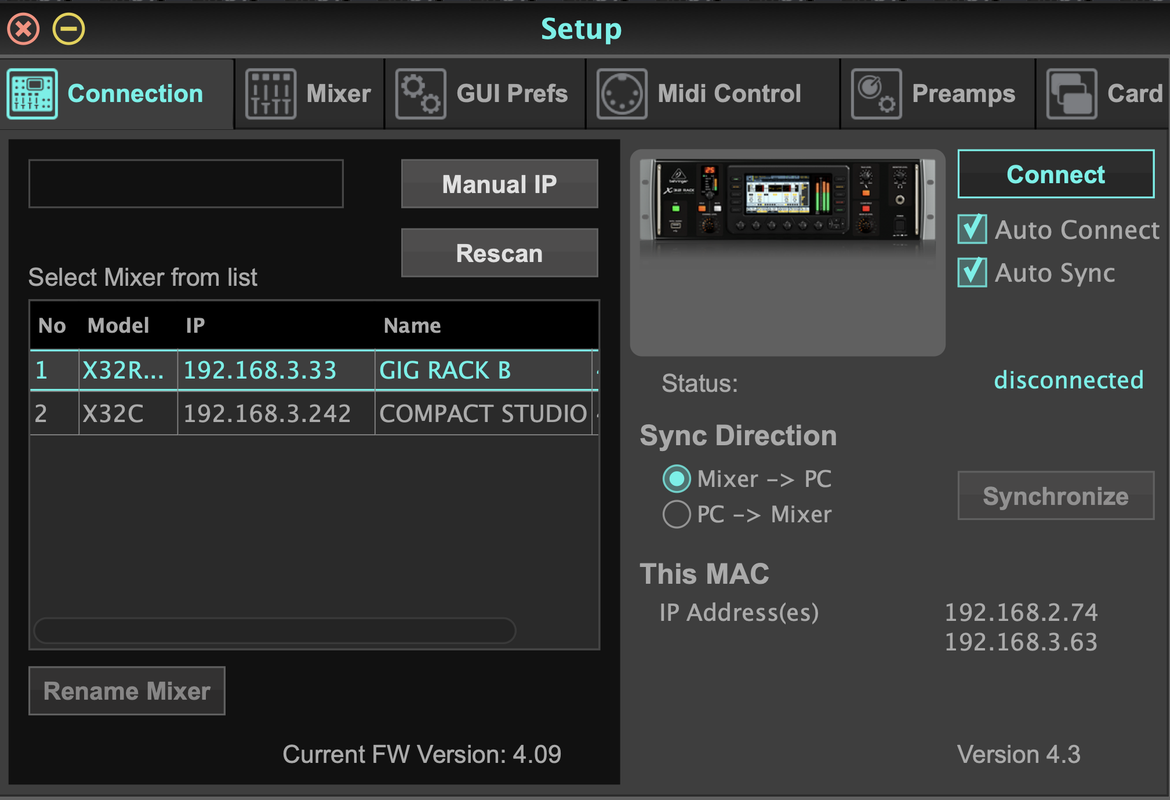This screenshot has height=800, width=1170.
Task: Click the IP column header
Action: (195, 325)
